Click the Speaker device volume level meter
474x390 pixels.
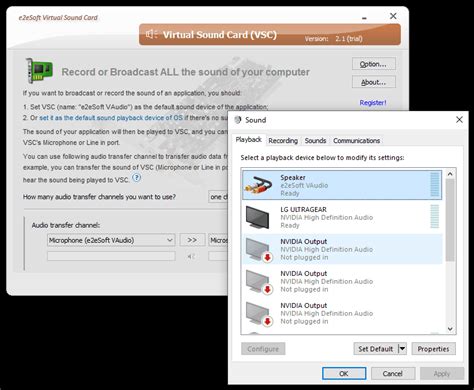pyautogui.click(x=435, y=184)
